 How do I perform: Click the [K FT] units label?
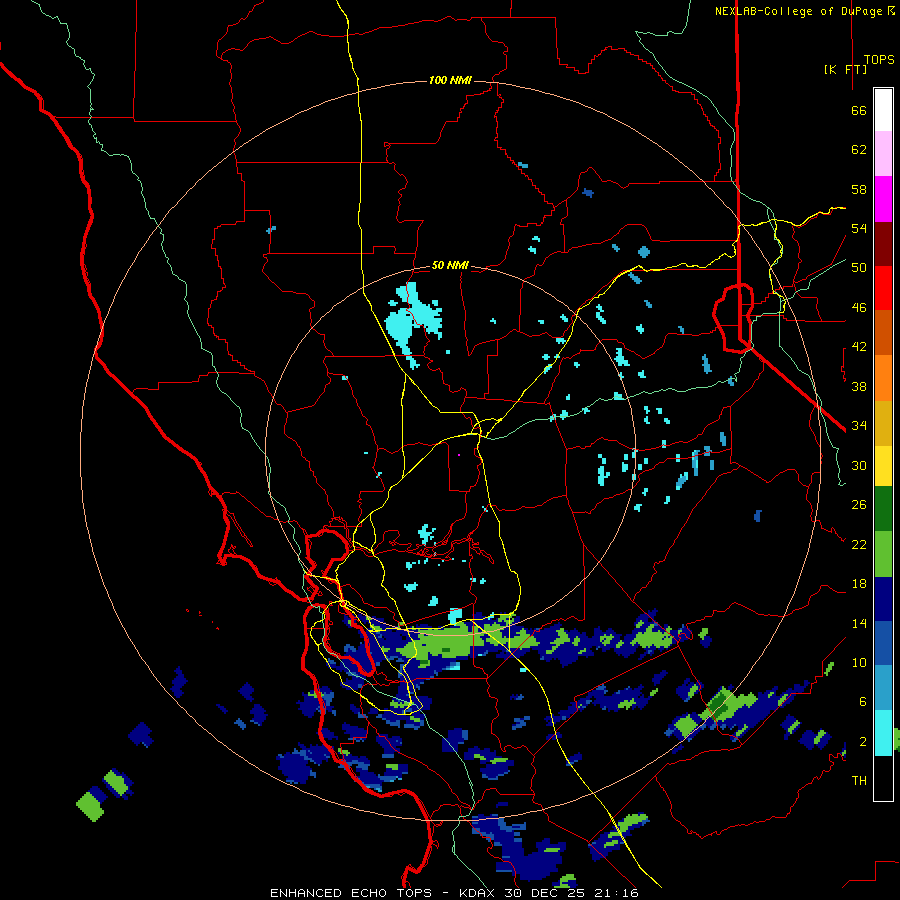[845, 69]
